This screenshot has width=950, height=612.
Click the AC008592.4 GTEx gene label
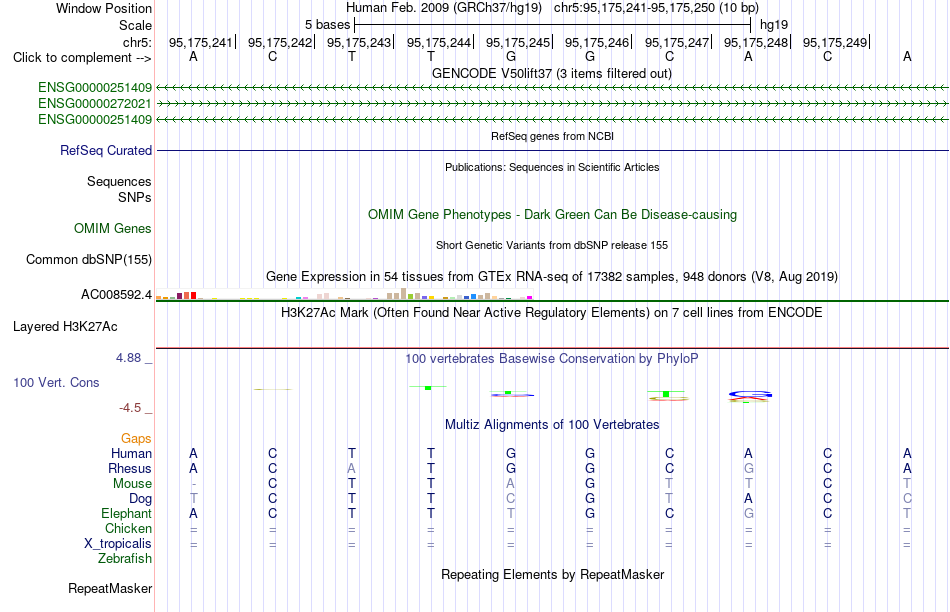pos(116,294)
